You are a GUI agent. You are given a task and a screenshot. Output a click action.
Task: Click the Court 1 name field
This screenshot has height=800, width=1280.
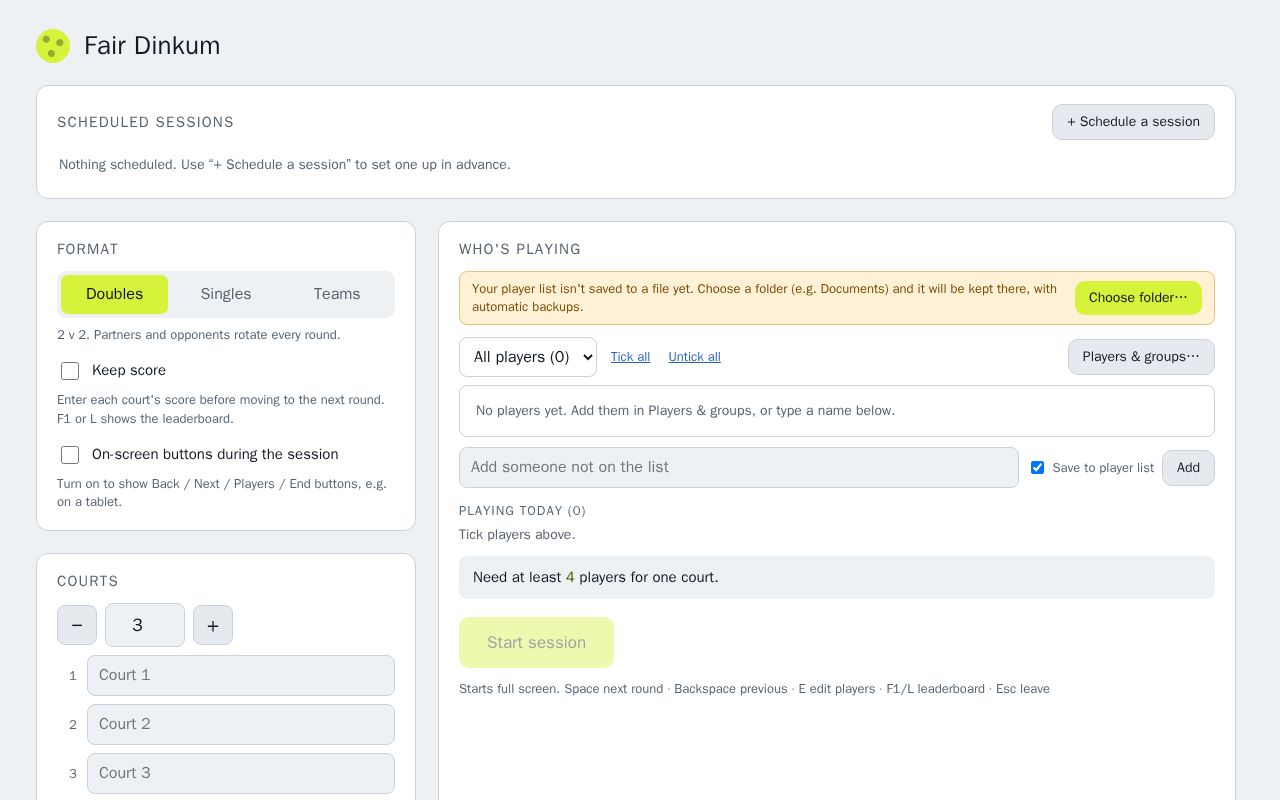(241, 675)
